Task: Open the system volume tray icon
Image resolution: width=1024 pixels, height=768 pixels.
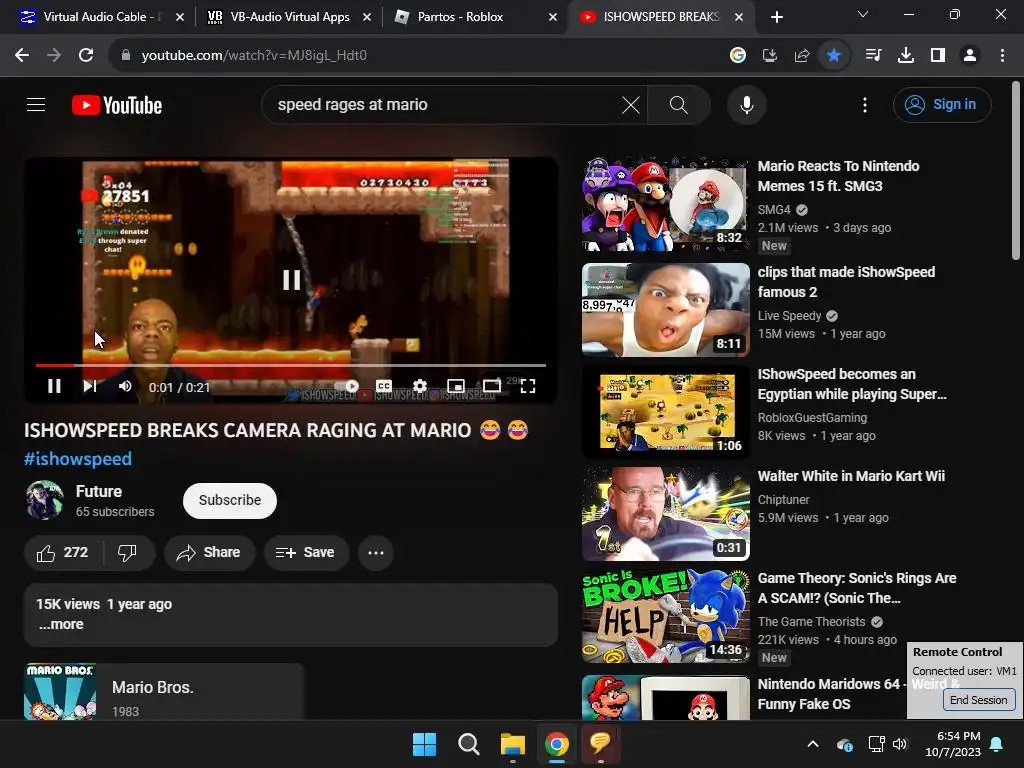Action: (x=900, y=744)
